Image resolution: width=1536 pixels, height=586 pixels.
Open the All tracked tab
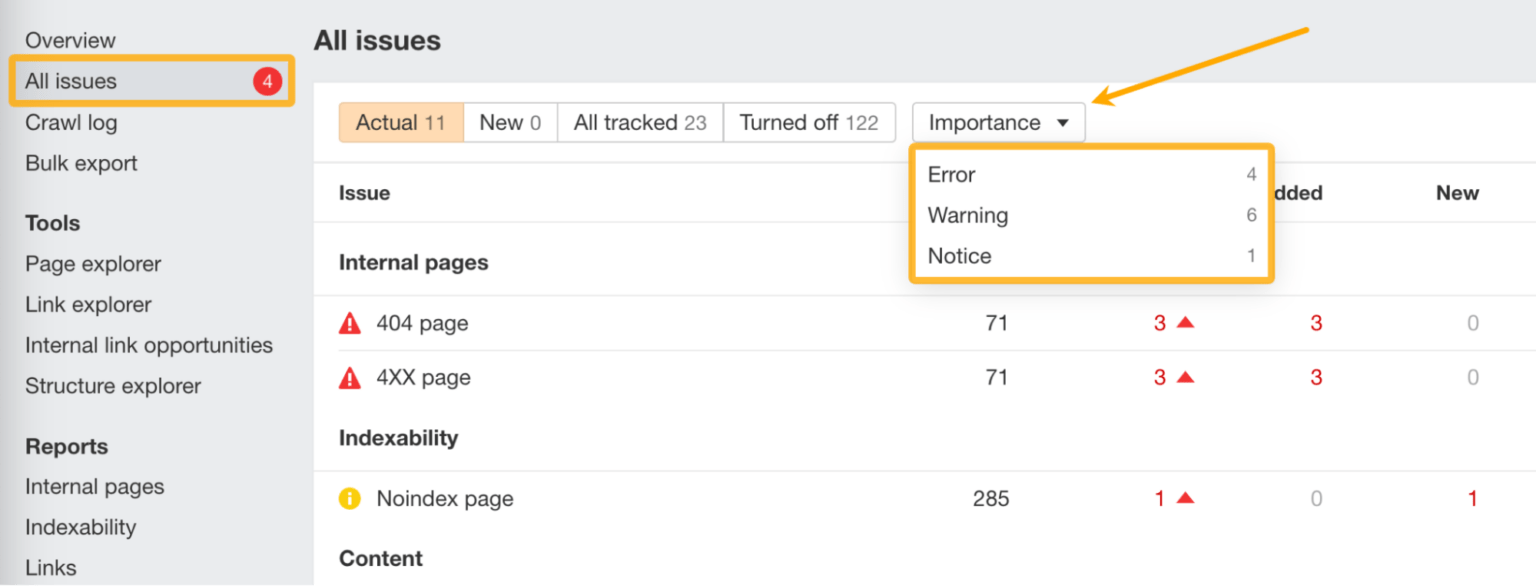pyautogui.click(x=640, y=122)
